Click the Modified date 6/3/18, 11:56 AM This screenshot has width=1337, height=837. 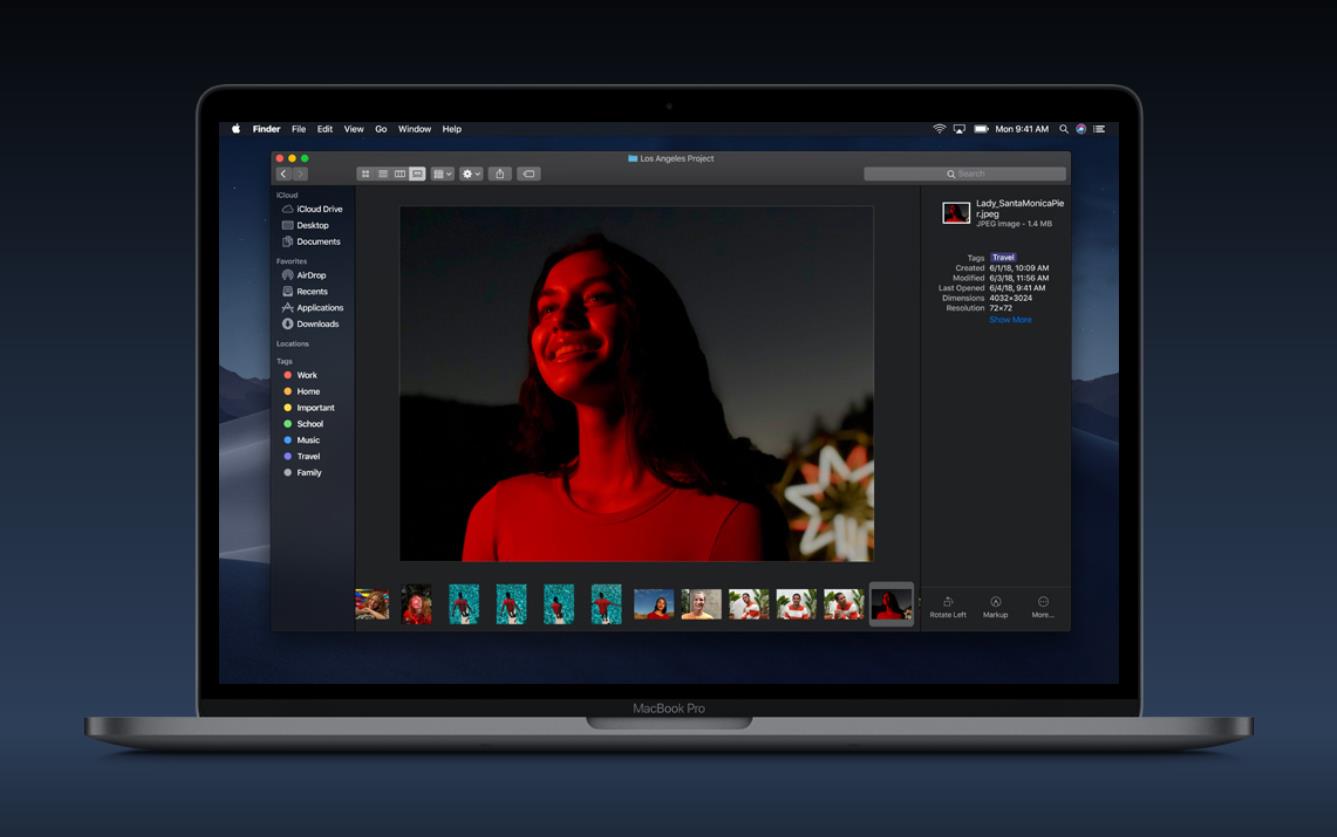(1019, 278)
